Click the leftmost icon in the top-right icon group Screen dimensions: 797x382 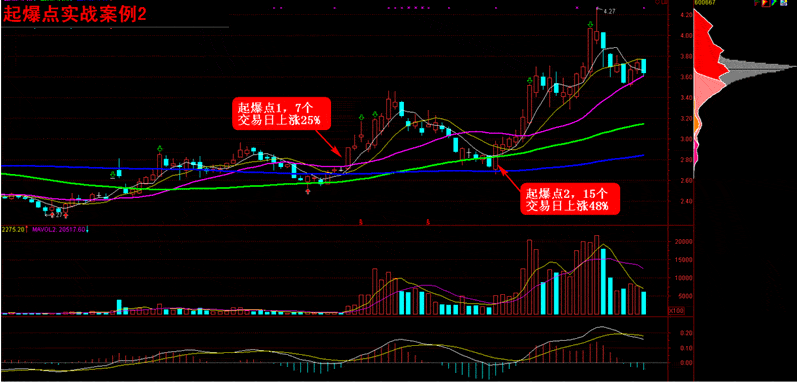click(x=757, y=3)
